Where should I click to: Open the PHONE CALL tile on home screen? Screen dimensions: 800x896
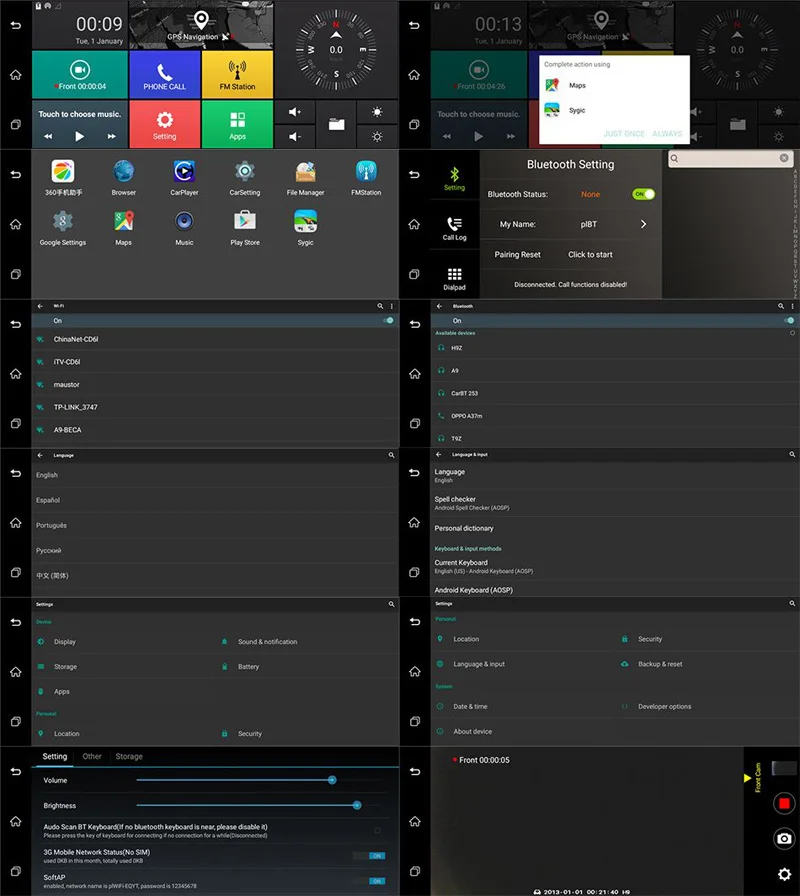165,75
